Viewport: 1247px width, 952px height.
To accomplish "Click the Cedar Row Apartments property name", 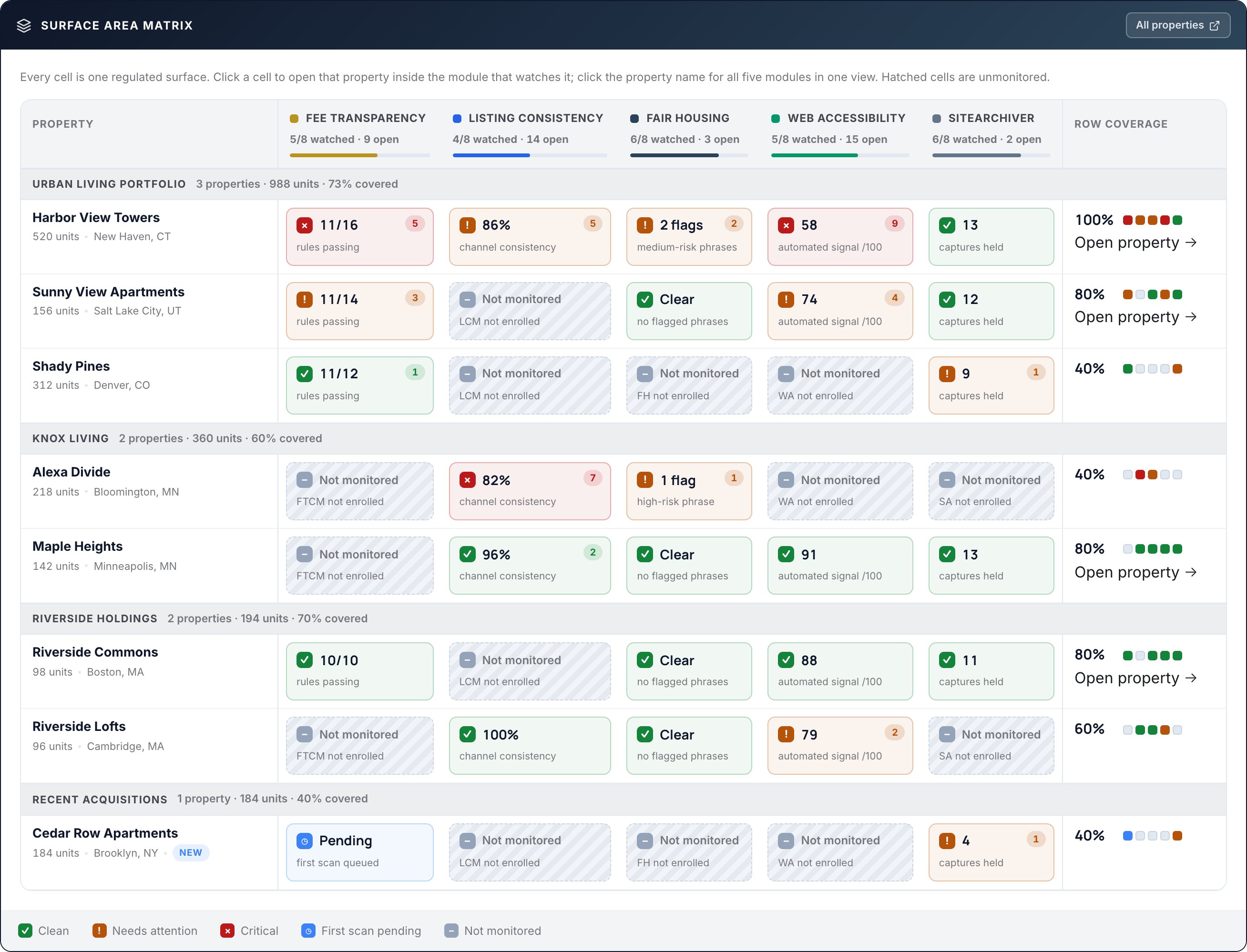I will pos(105,833).
